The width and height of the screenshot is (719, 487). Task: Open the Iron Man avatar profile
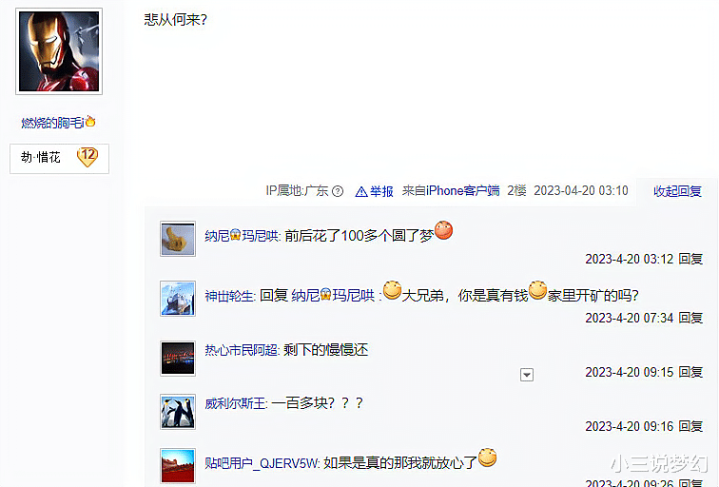[59, 51]
